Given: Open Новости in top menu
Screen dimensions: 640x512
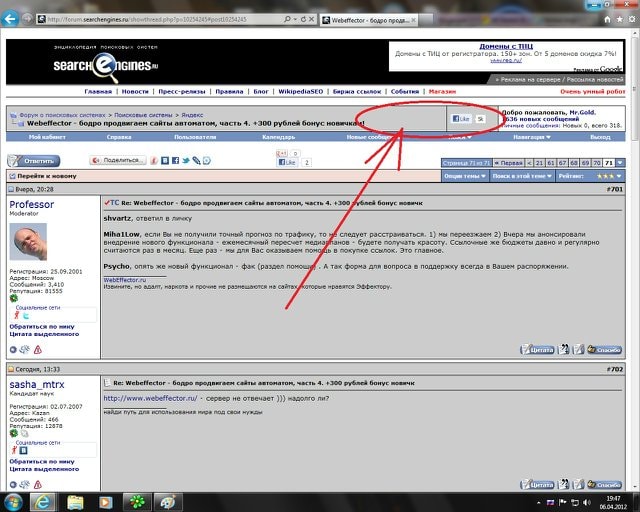Looking at the screenshot, I should [135, 91].
